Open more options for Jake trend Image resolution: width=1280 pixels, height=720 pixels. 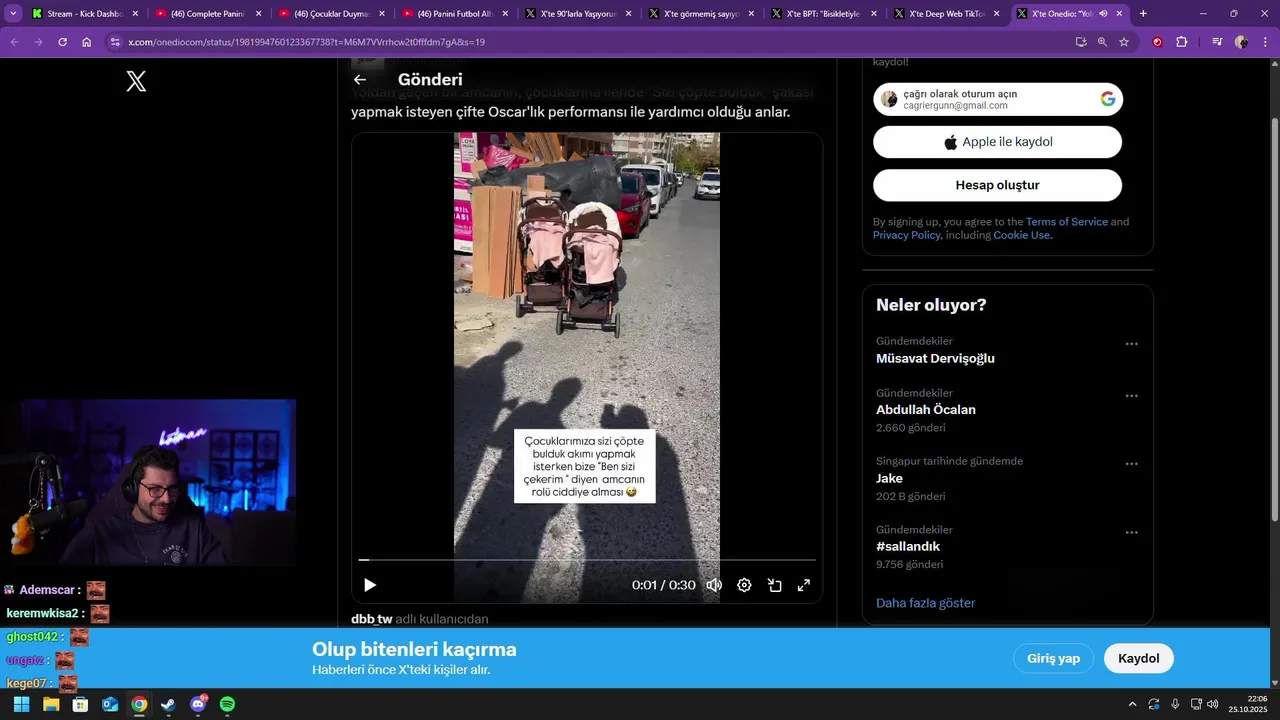(x=1131, y=464)
